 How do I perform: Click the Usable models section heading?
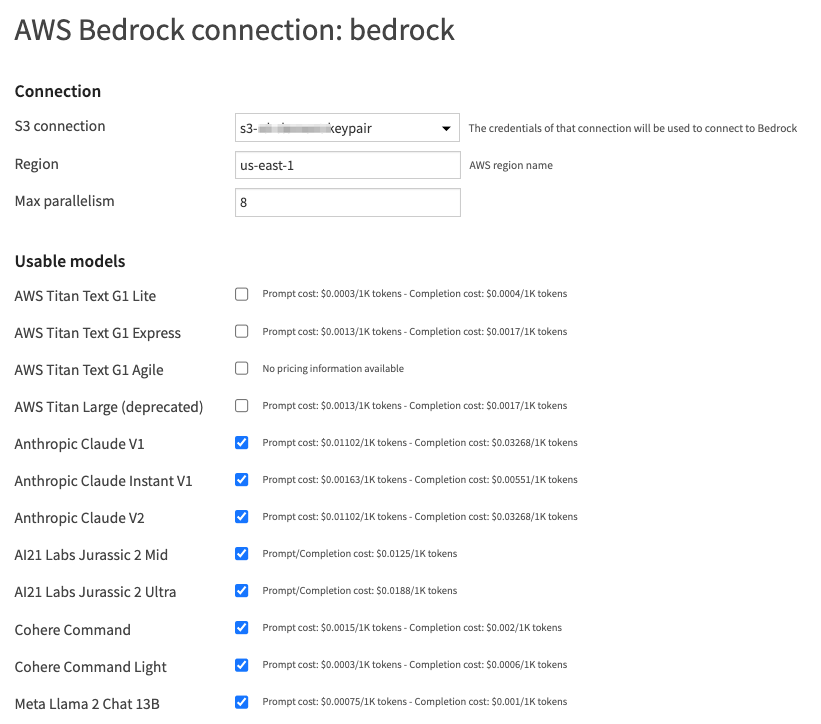pos(70,260)
